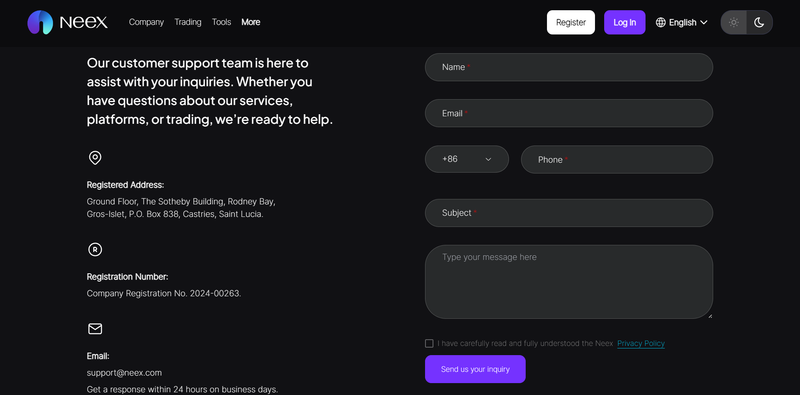Screen dimensions: 800x395
Task: Click the envelope email icon
Action: click(x=95, y=329)
